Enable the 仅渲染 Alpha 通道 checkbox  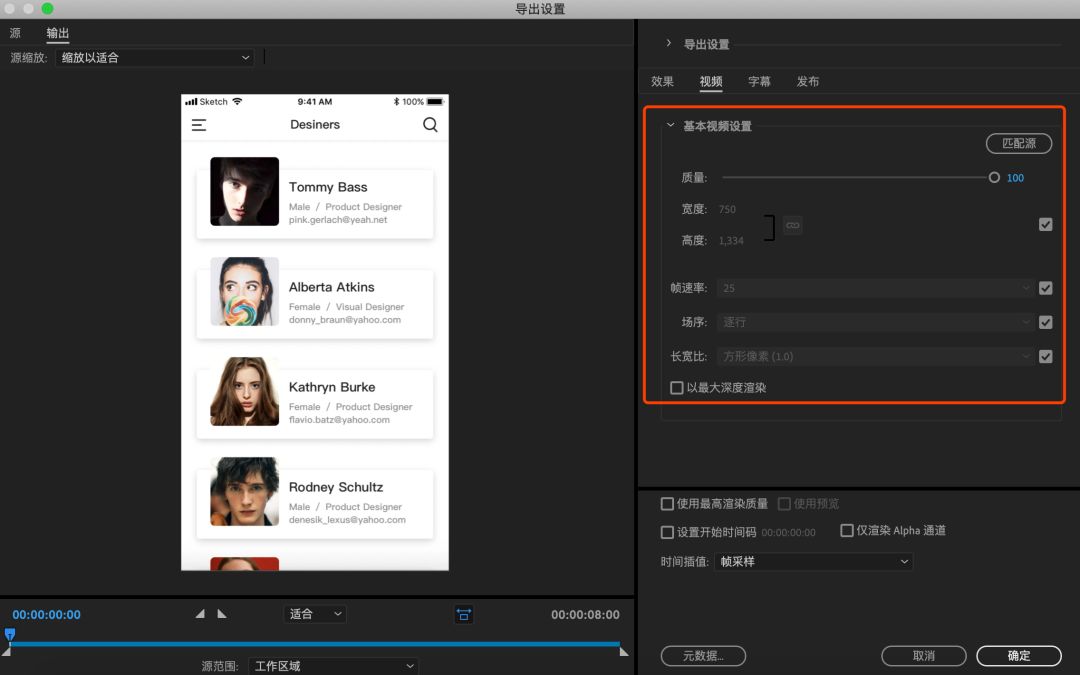click(x=846, y=531)
